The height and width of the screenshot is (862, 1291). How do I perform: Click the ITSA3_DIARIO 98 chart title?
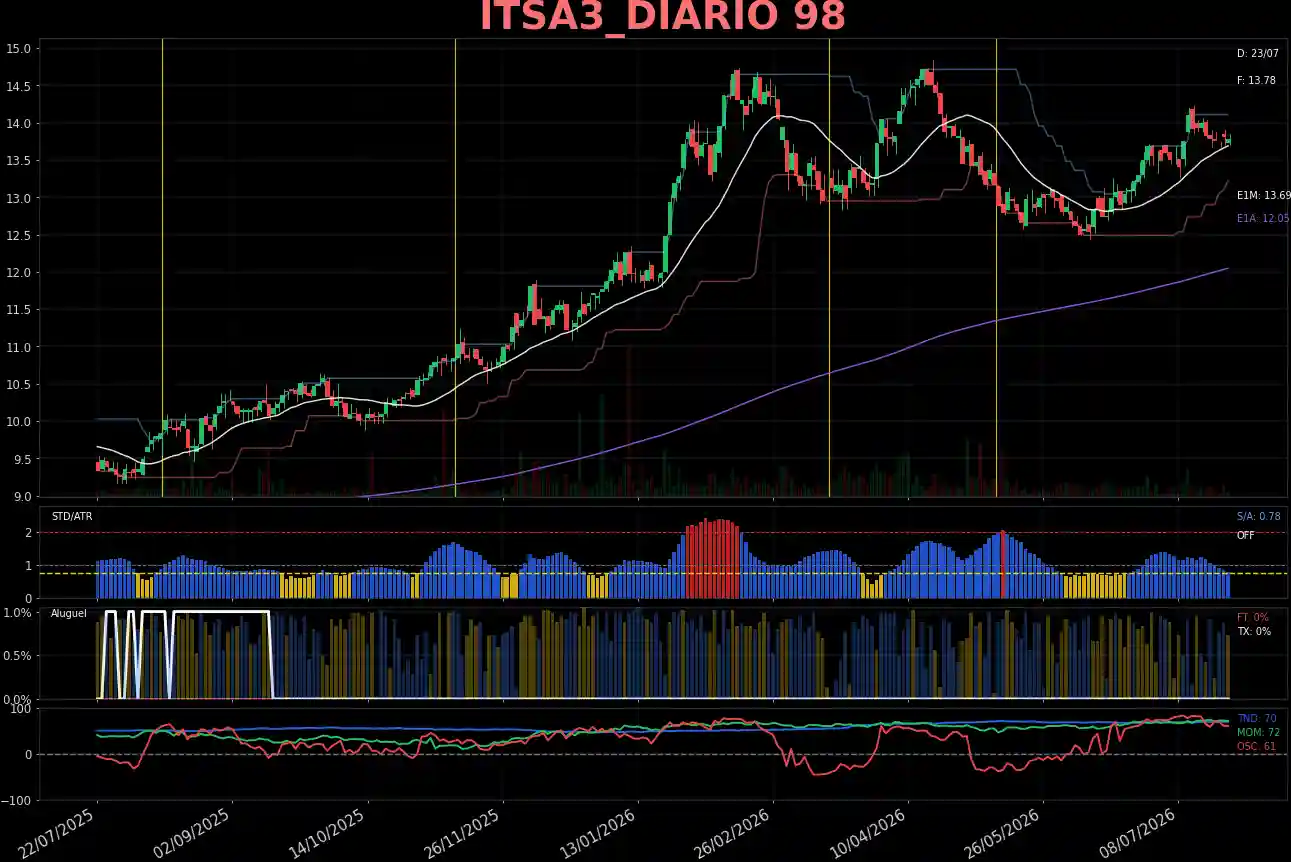point(662,17)
